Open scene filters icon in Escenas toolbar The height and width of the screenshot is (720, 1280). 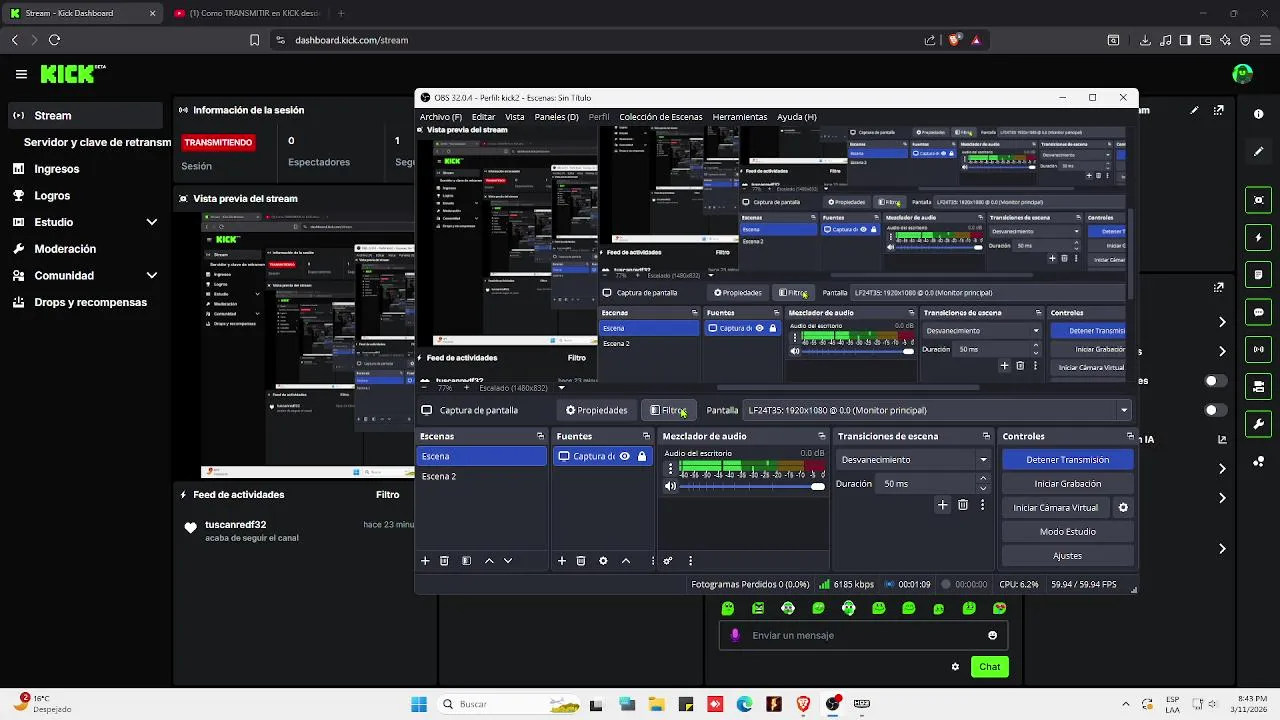tap(466, 561)
